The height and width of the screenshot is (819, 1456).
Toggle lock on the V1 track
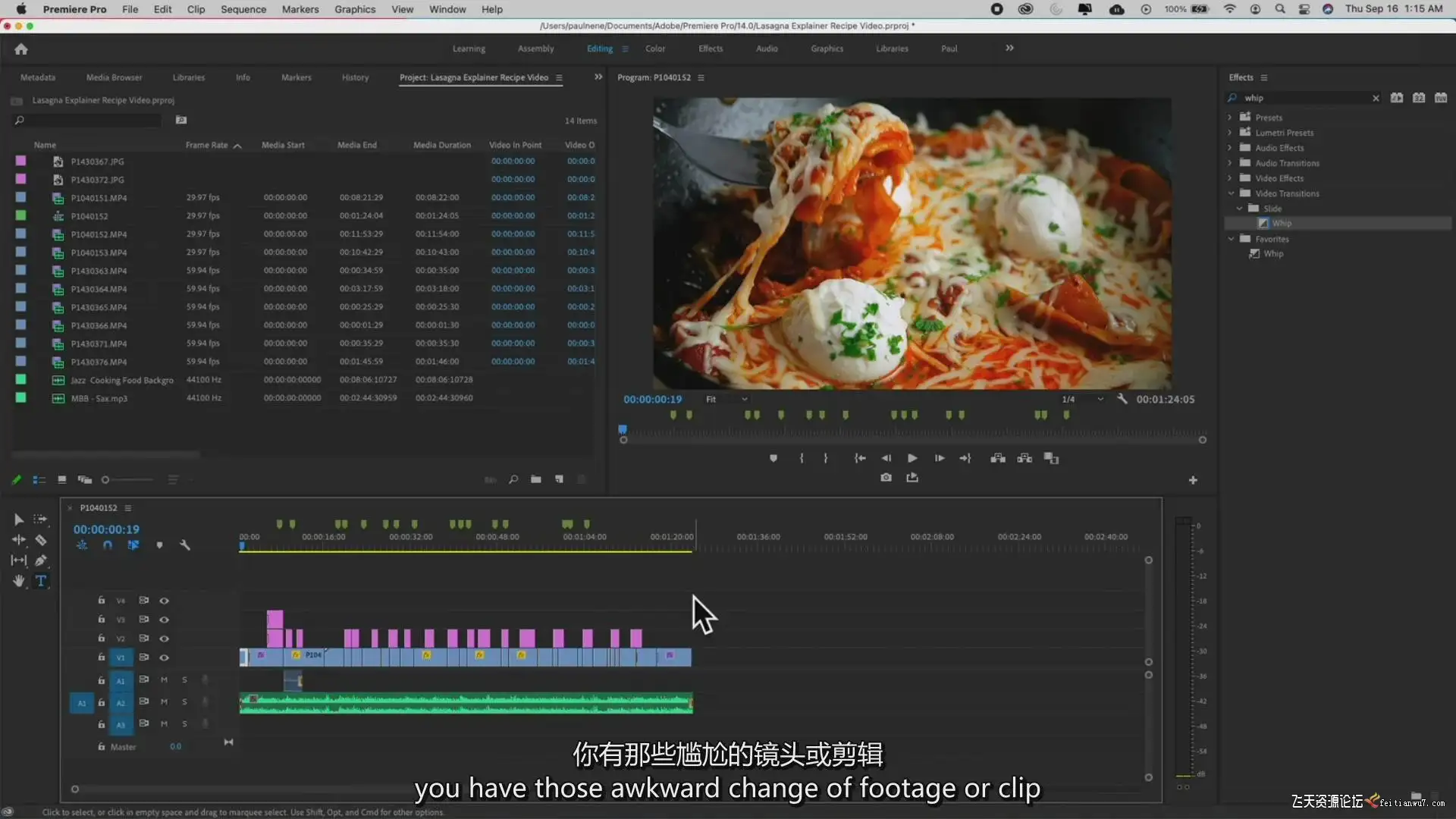point(101,657)
